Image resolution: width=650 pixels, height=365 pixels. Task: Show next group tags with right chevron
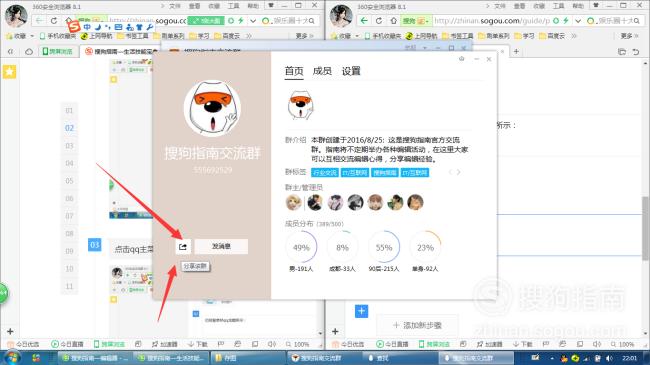click(458, 172)
